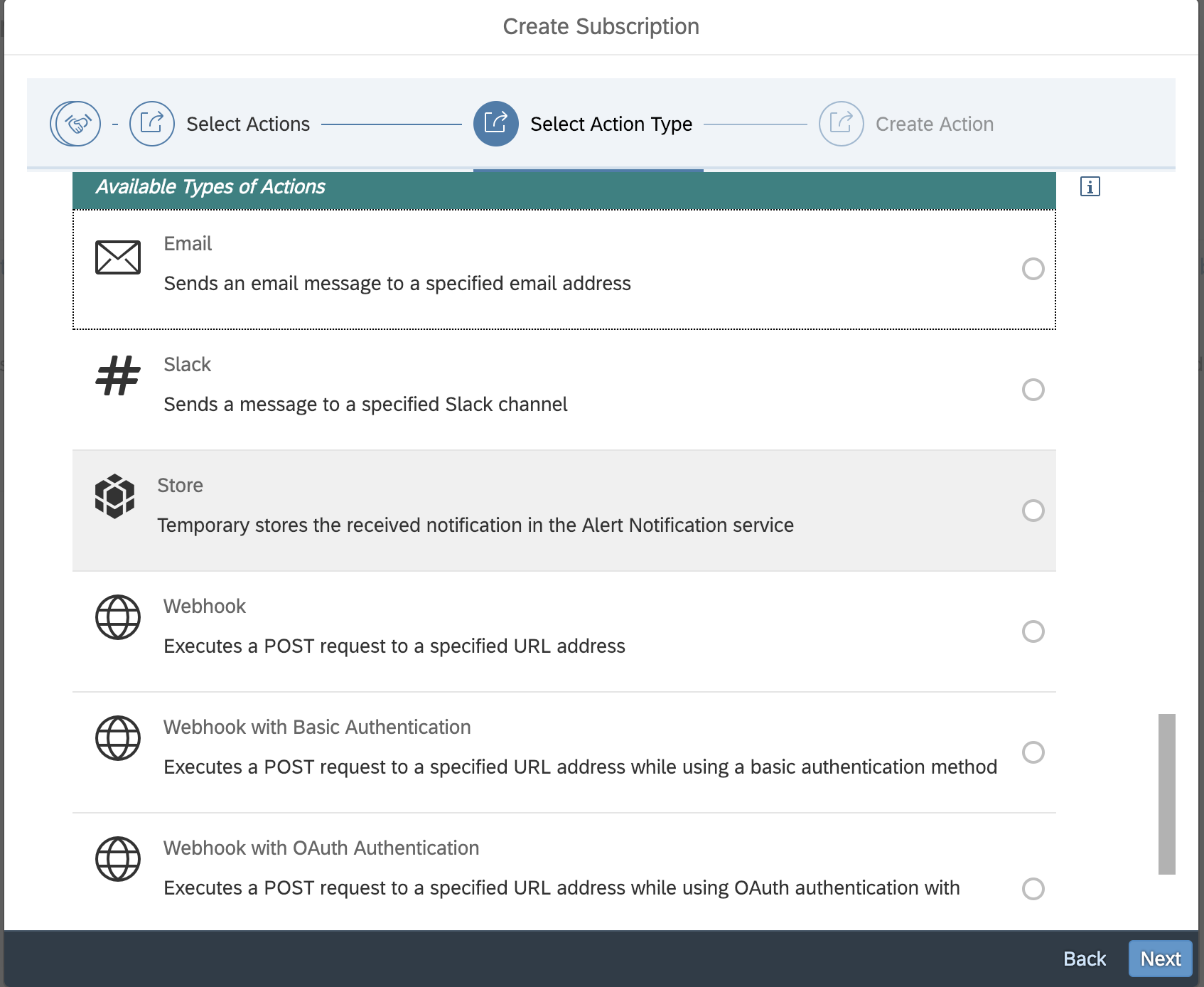Open the information icon beside the list
The height and width of the screenshot is (987, 1204).
click(x=1090, y=187)
